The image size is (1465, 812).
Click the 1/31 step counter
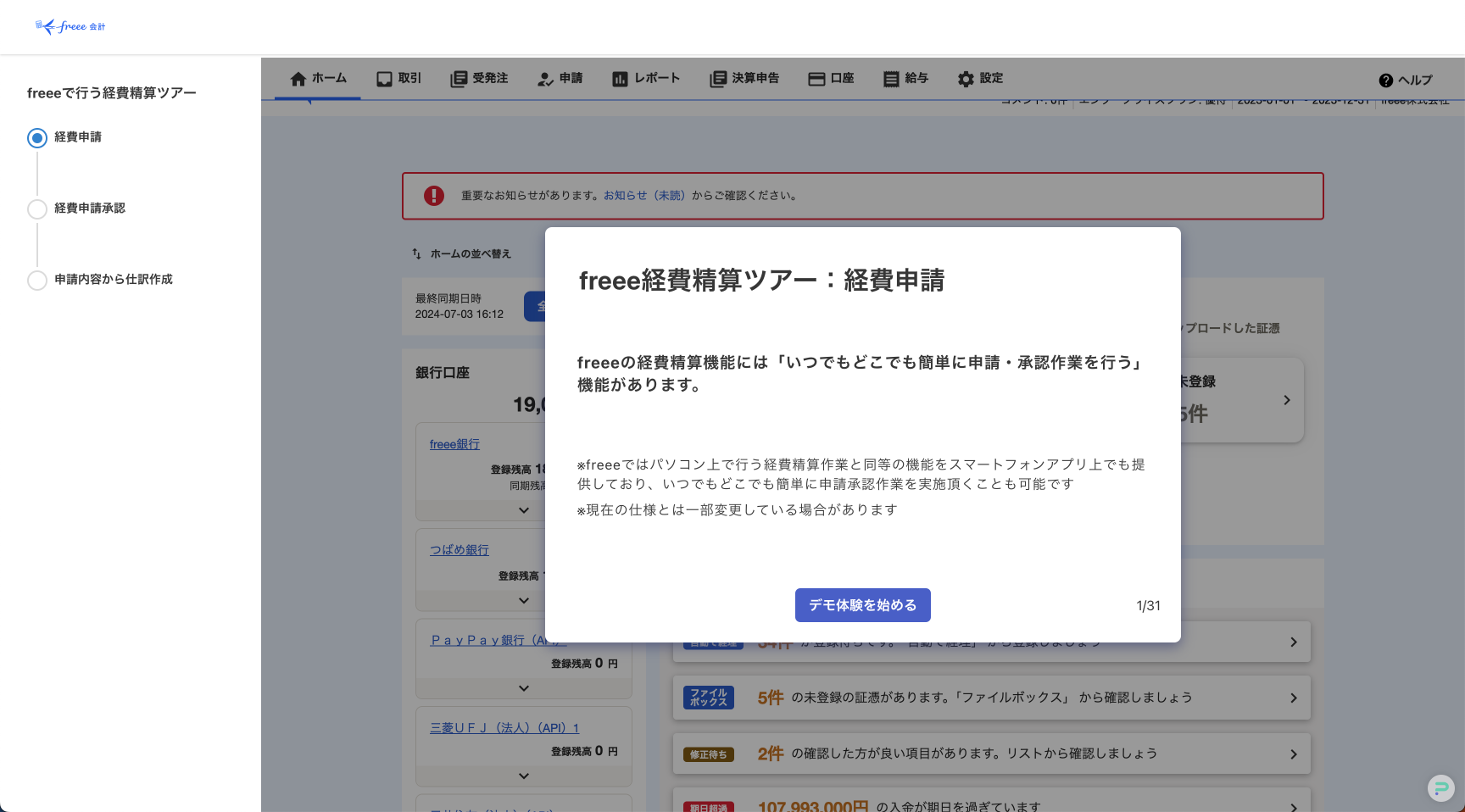1148,606
